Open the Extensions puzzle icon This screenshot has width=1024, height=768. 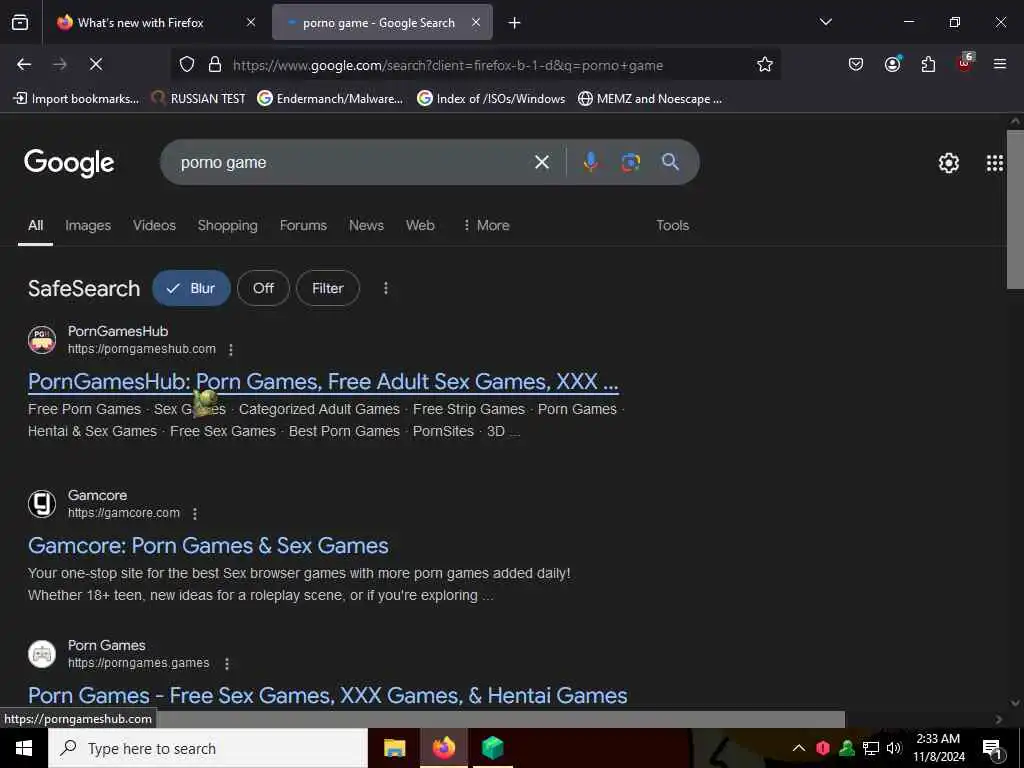coord(928,64)
